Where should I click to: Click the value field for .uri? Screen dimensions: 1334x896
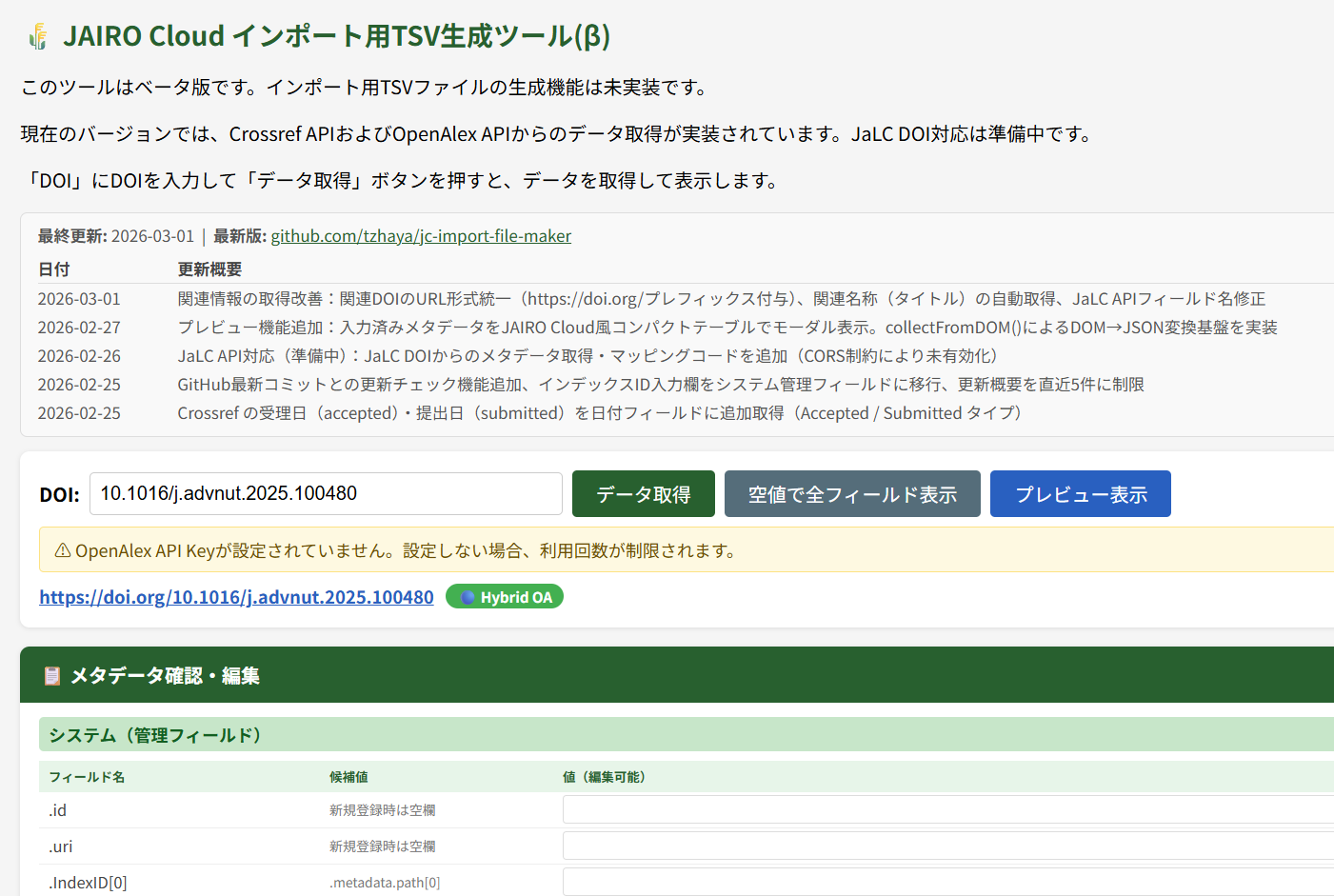click(948, 846)
